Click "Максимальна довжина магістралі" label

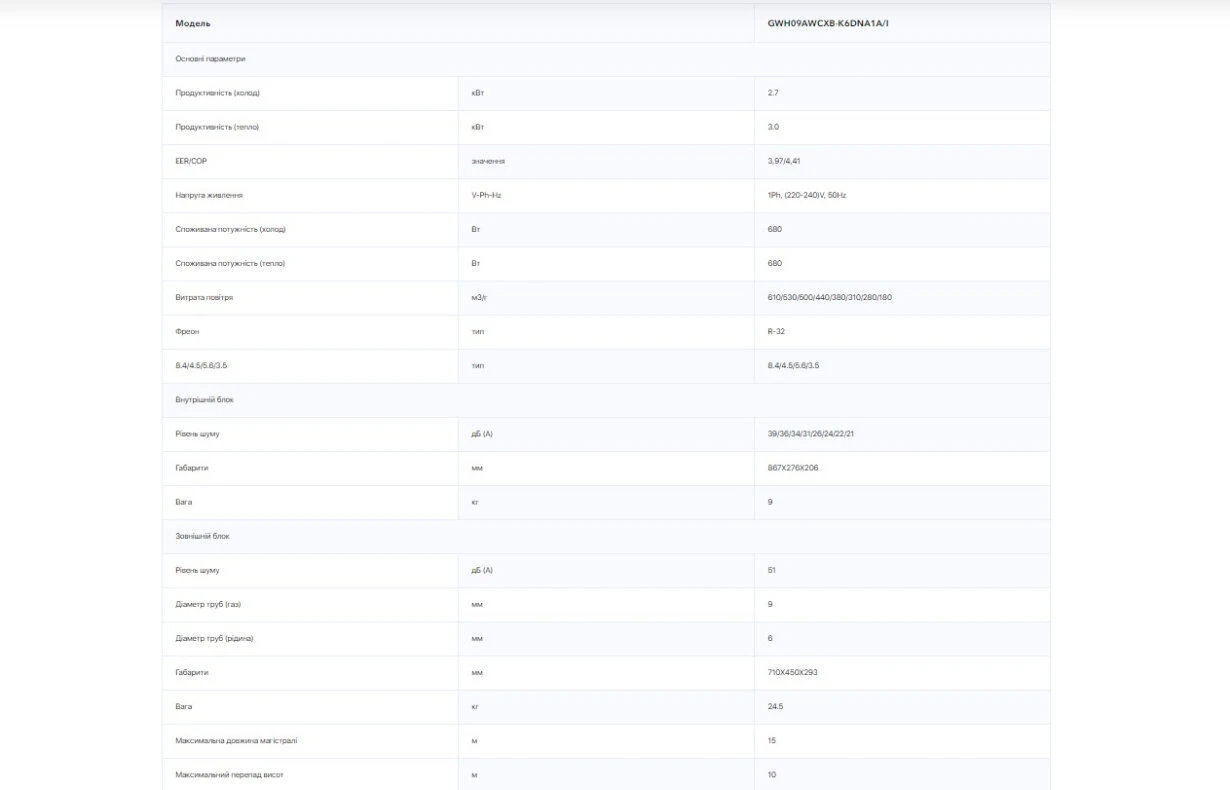point(236,740)
